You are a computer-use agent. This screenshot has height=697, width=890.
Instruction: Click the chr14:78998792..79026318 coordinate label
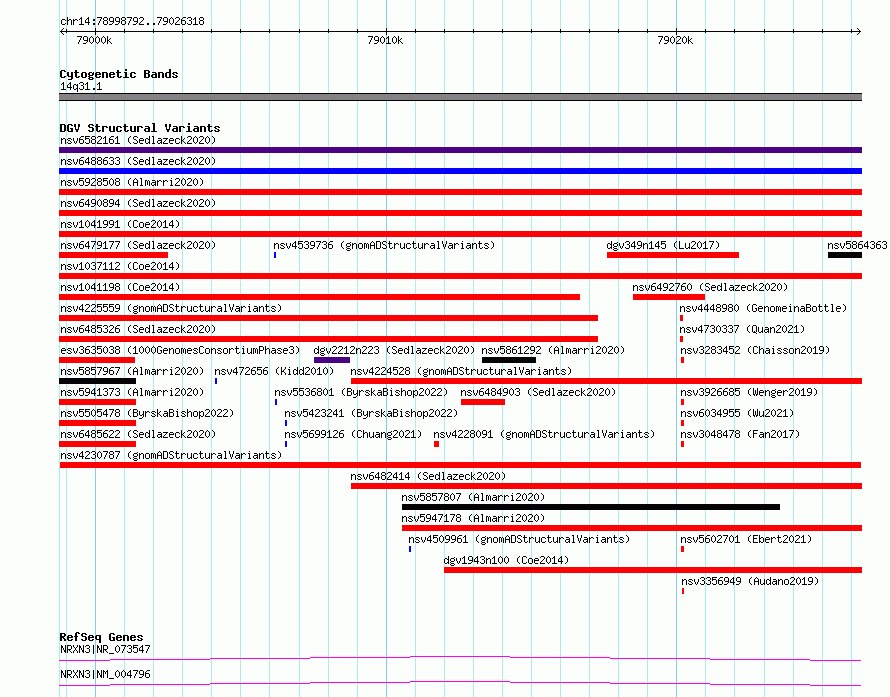coord(132,21)
